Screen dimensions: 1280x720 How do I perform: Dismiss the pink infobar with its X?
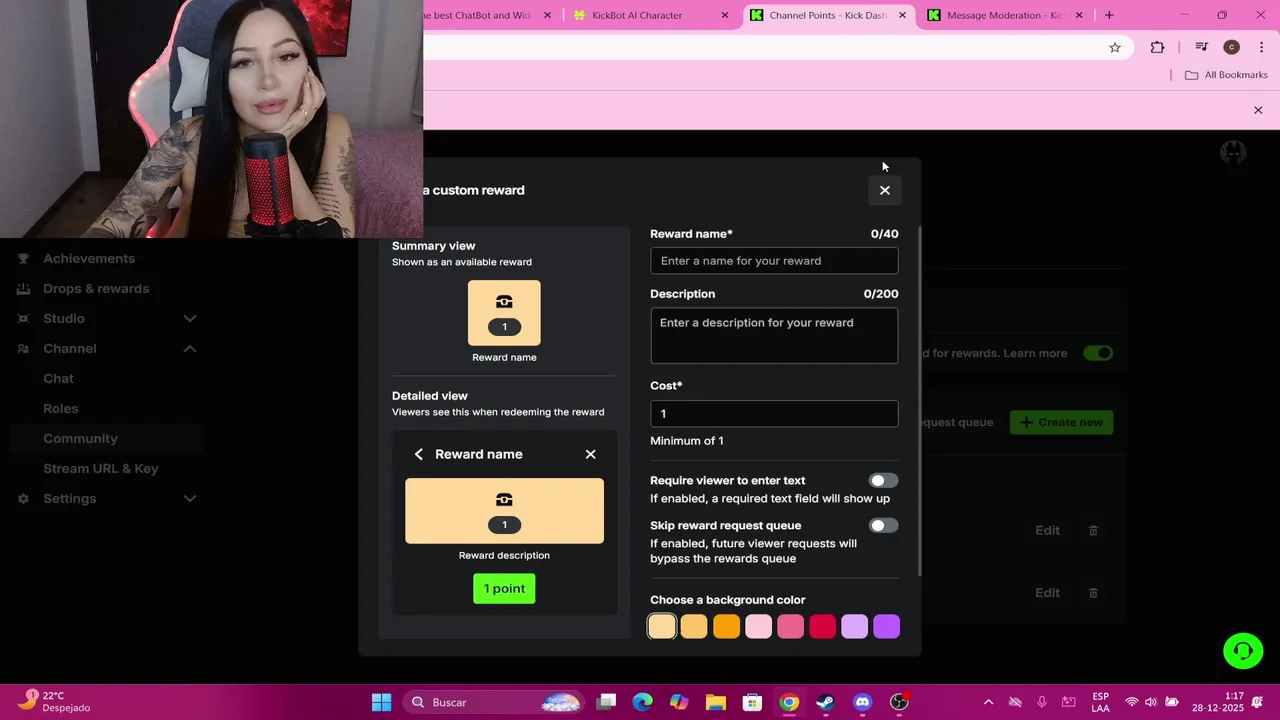pyautogui.click(x=1258, y=110)
